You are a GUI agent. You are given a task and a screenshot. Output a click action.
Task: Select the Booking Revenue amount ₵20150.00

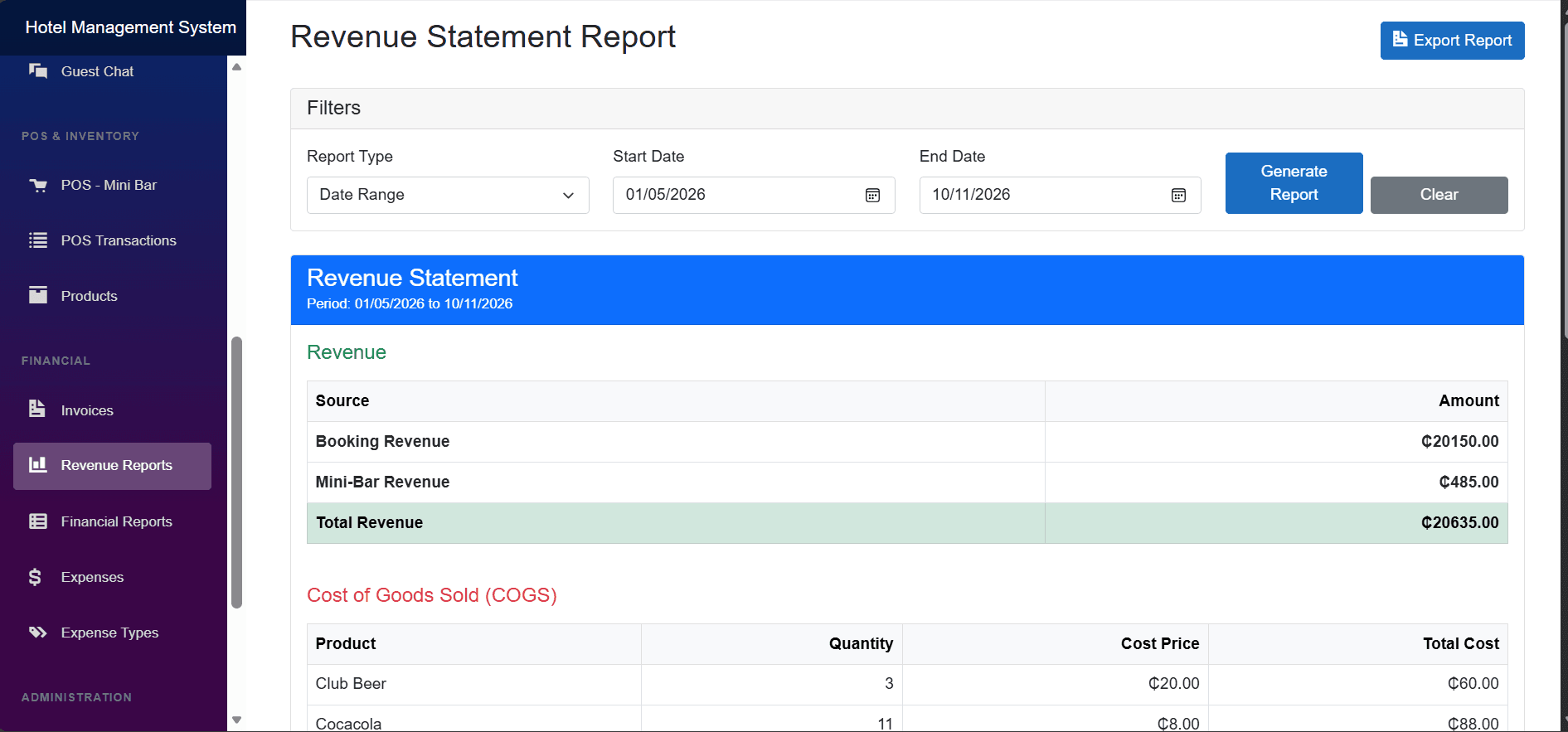pos(1459,442)
